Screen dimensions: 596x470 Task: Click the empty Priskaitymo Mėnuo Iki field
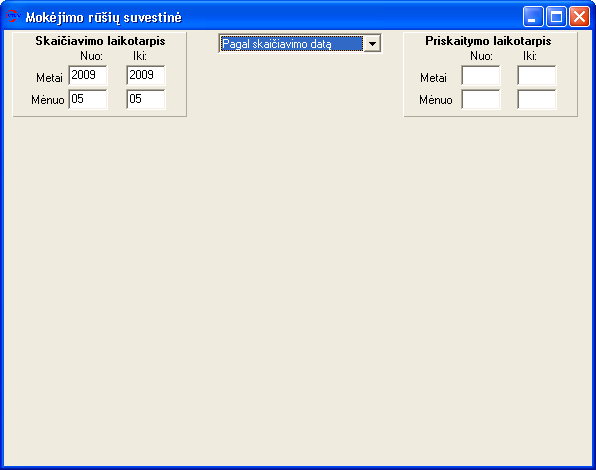click(537, 99)
